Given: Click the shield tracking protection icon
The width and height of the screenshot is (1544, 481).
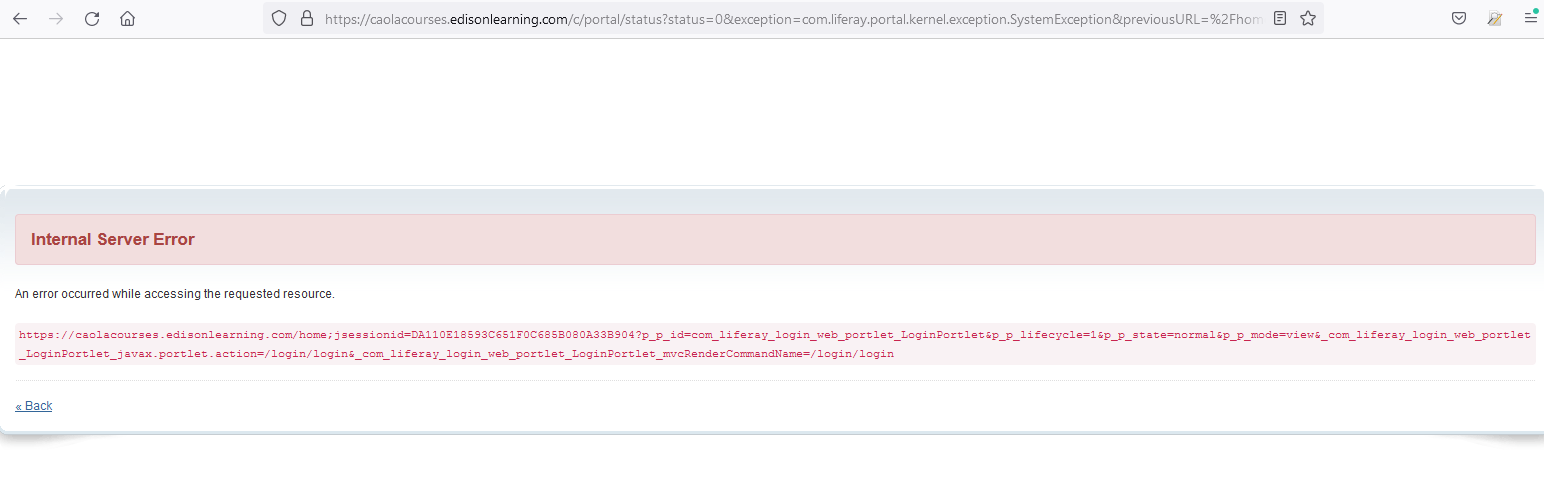Looking at the screenshot, I should [x=279, y=18].
